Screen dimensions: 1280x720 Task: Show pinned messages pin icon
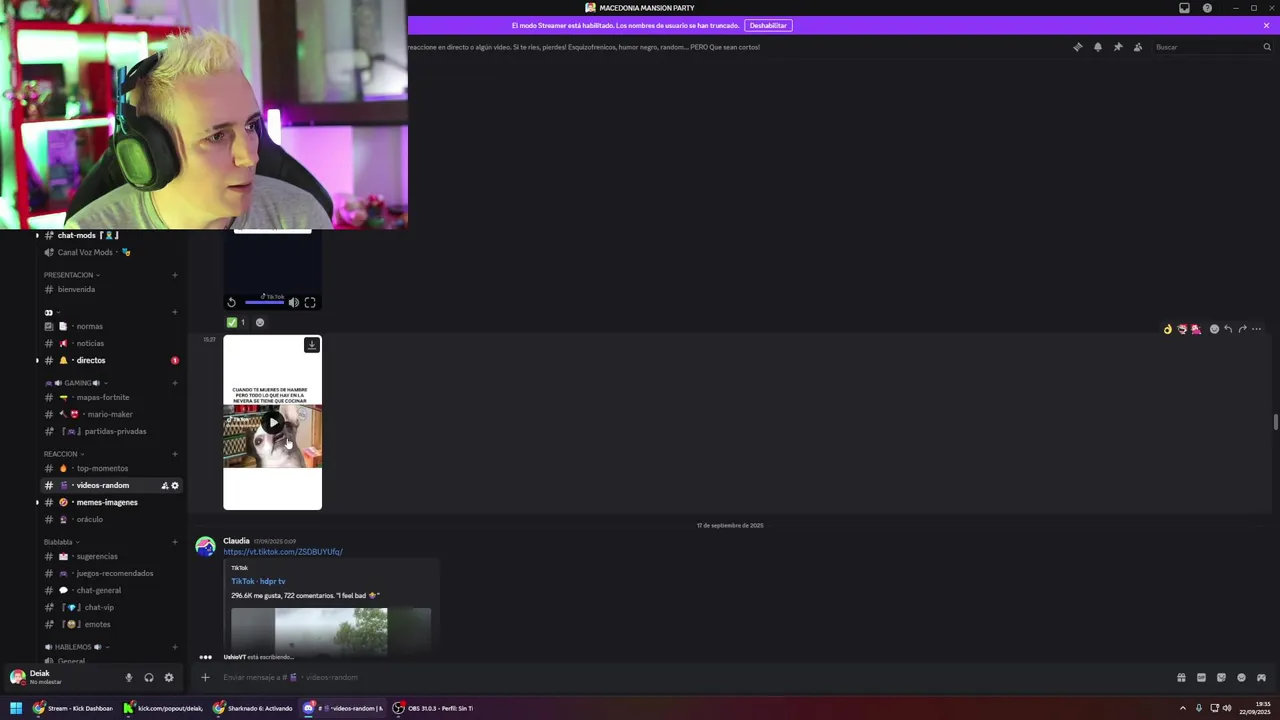pos(1118,47)
